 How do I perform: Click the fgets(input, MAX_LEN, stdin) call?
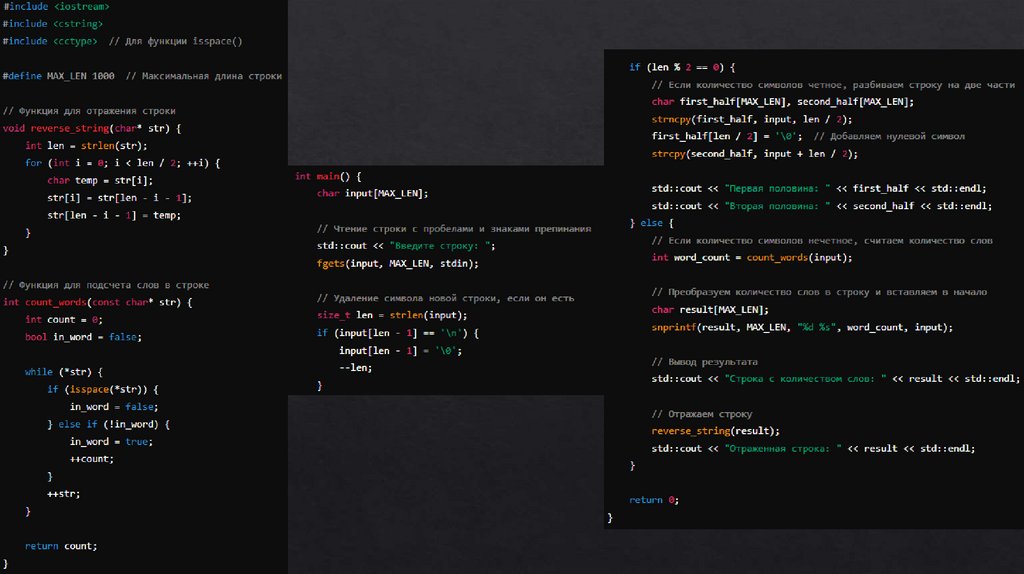(x=397, y=263)
